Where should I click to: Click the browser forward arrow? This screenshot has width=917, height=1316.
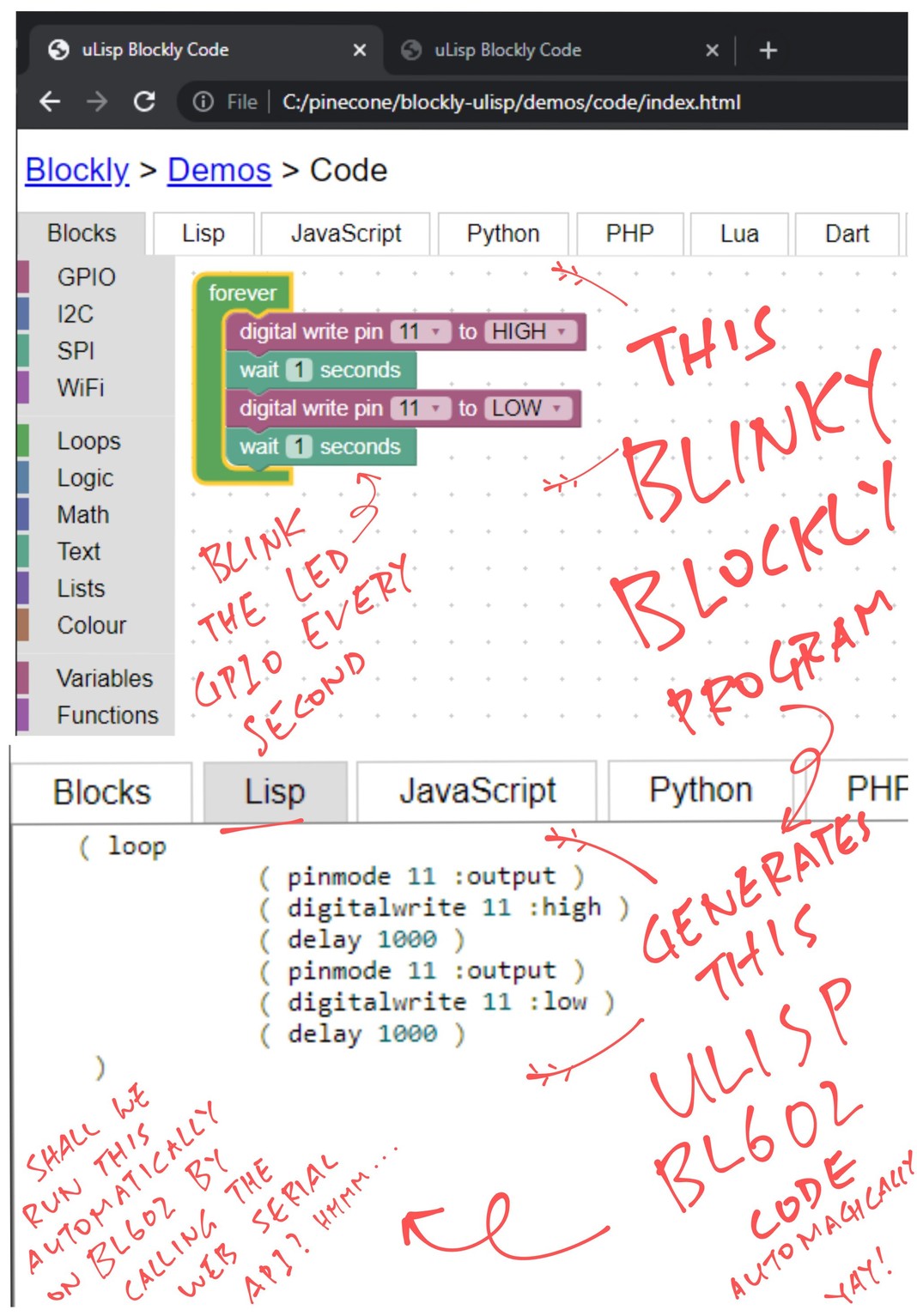[97, 102]
